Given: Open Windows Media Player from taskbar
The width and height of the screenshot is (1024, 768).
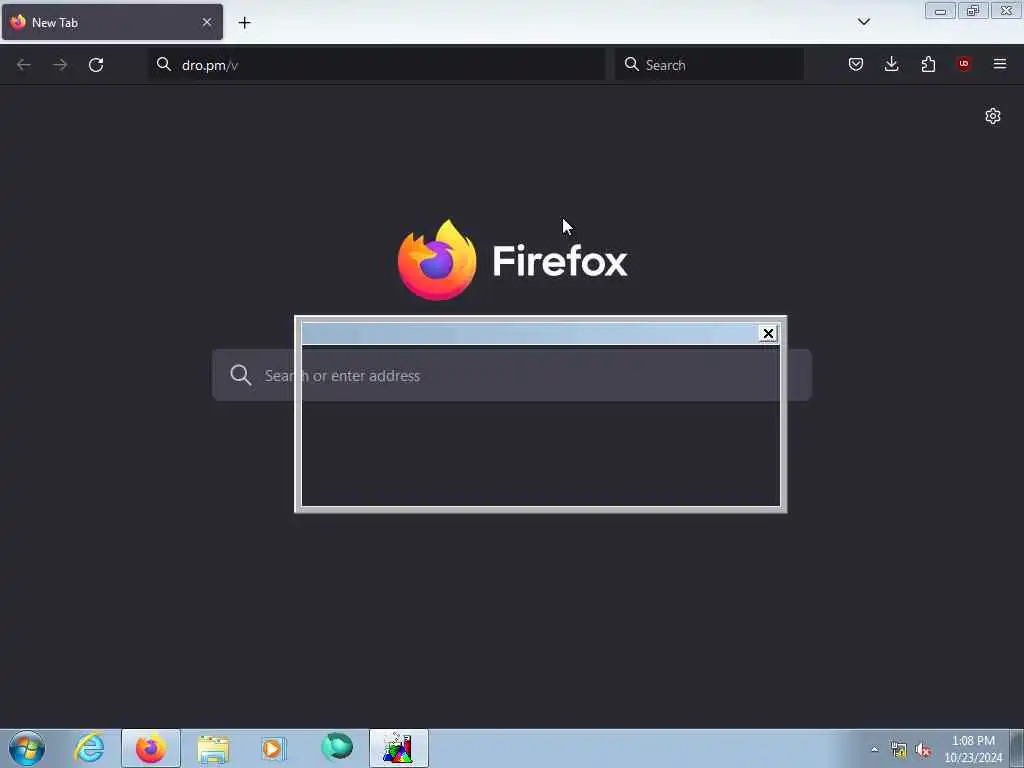Looking at the screenshot, I should coord(274,748).
